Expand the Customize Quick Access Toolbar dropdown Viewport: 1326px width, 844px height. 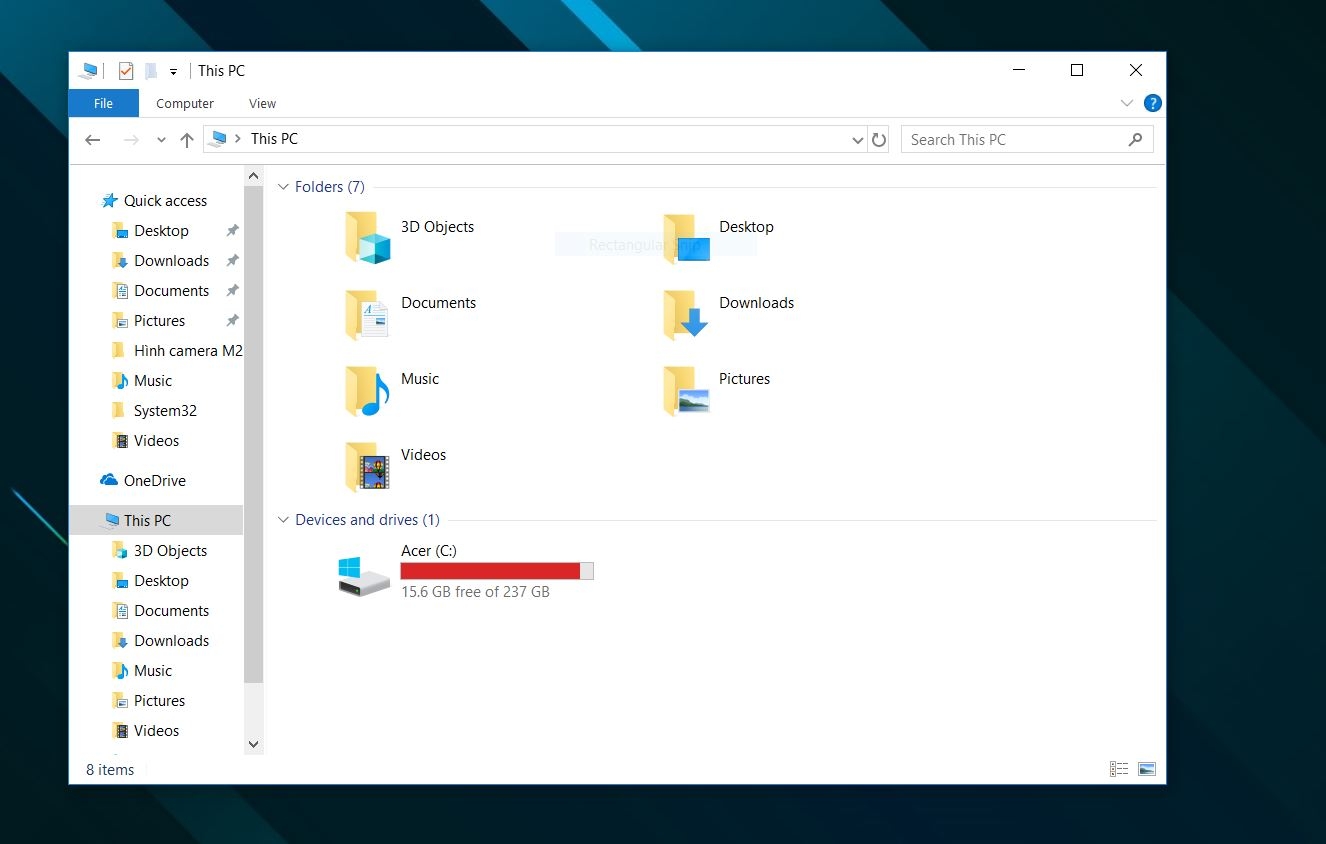point(171,70)
